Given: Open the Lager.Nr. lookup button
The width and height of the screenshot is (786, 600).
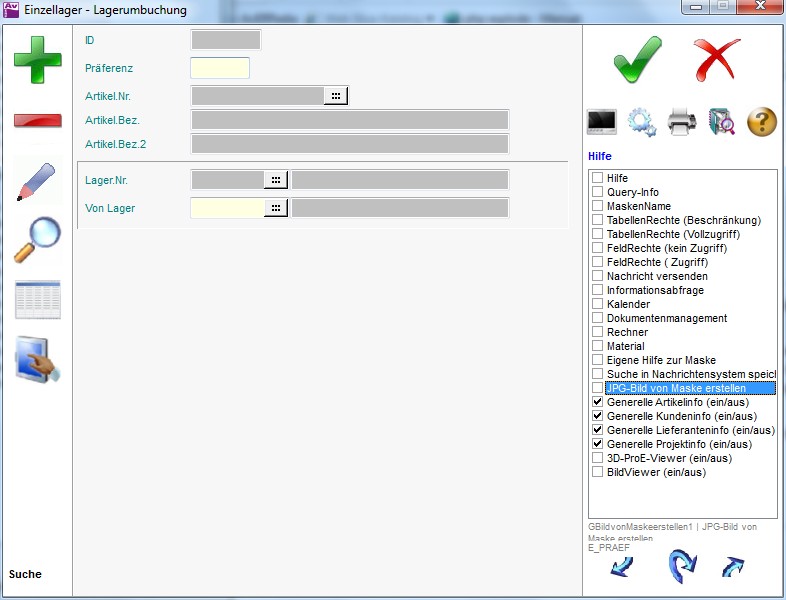Looking at the screenshot, I should click(x=276, y=180).
